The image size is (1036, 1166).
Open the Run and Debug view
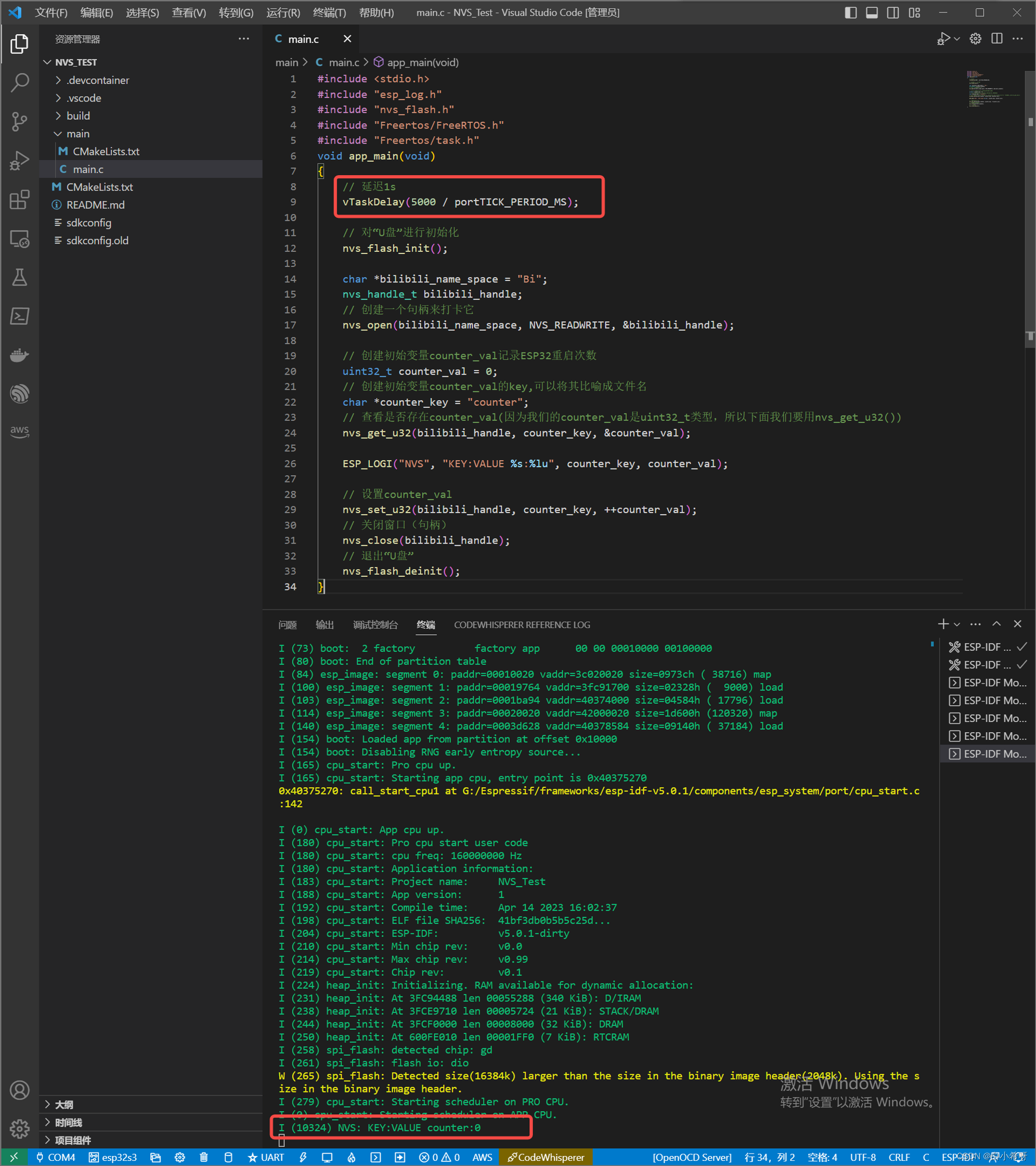19,161
